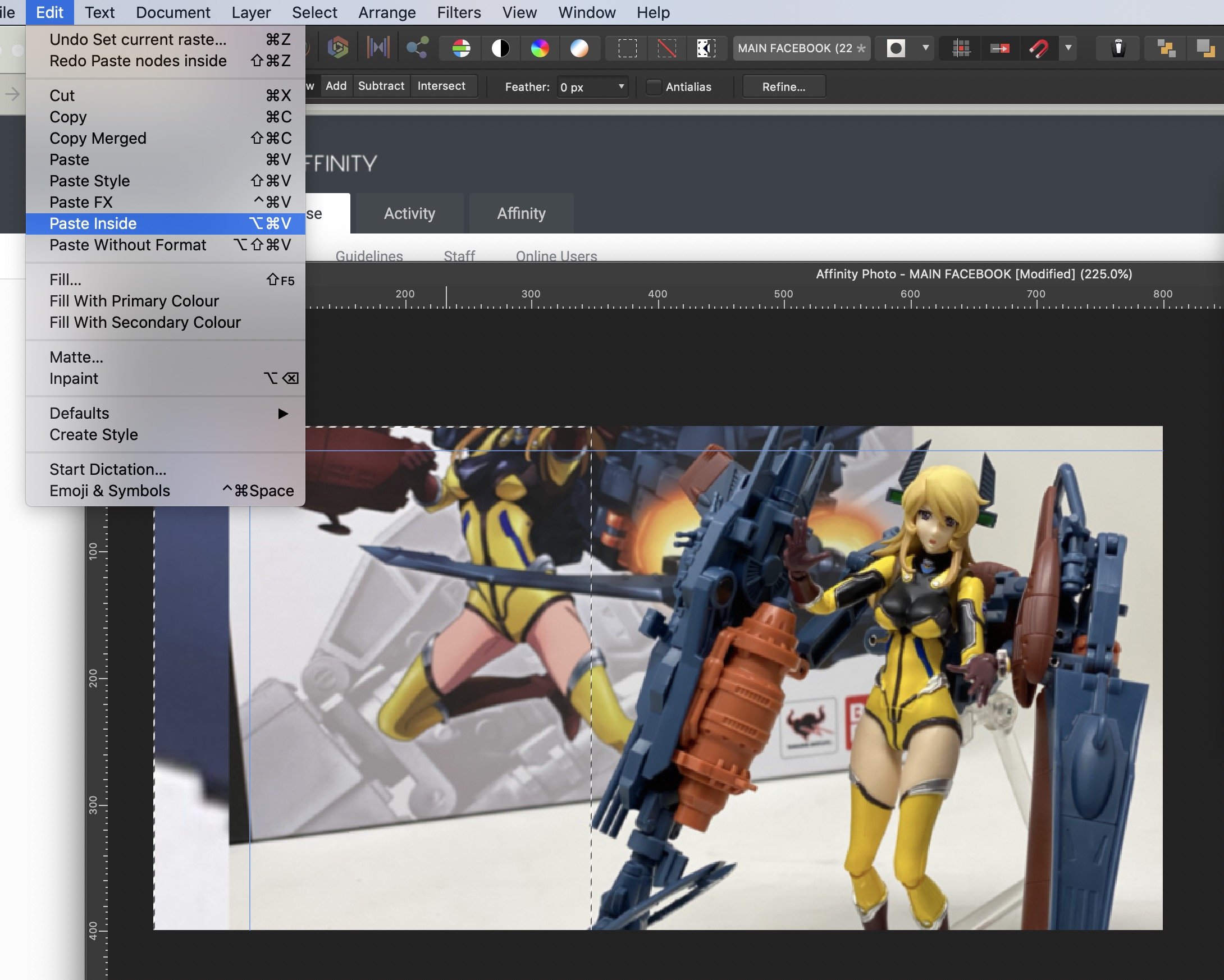Select Add selection mode
This screenshot has height=980, width=1224.
point(336,86)
